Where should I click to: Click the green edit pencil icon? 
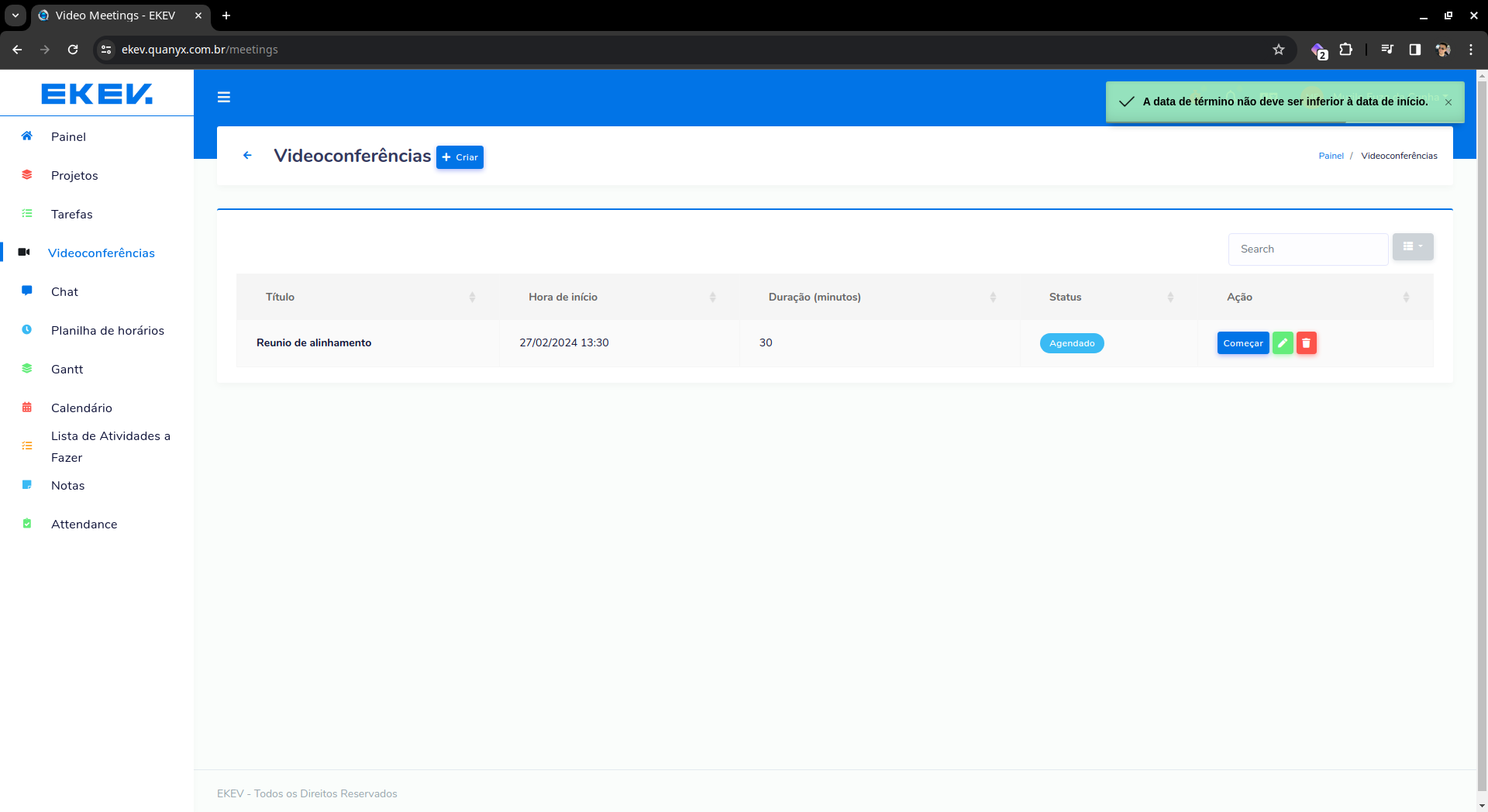tap(1283, 343)
